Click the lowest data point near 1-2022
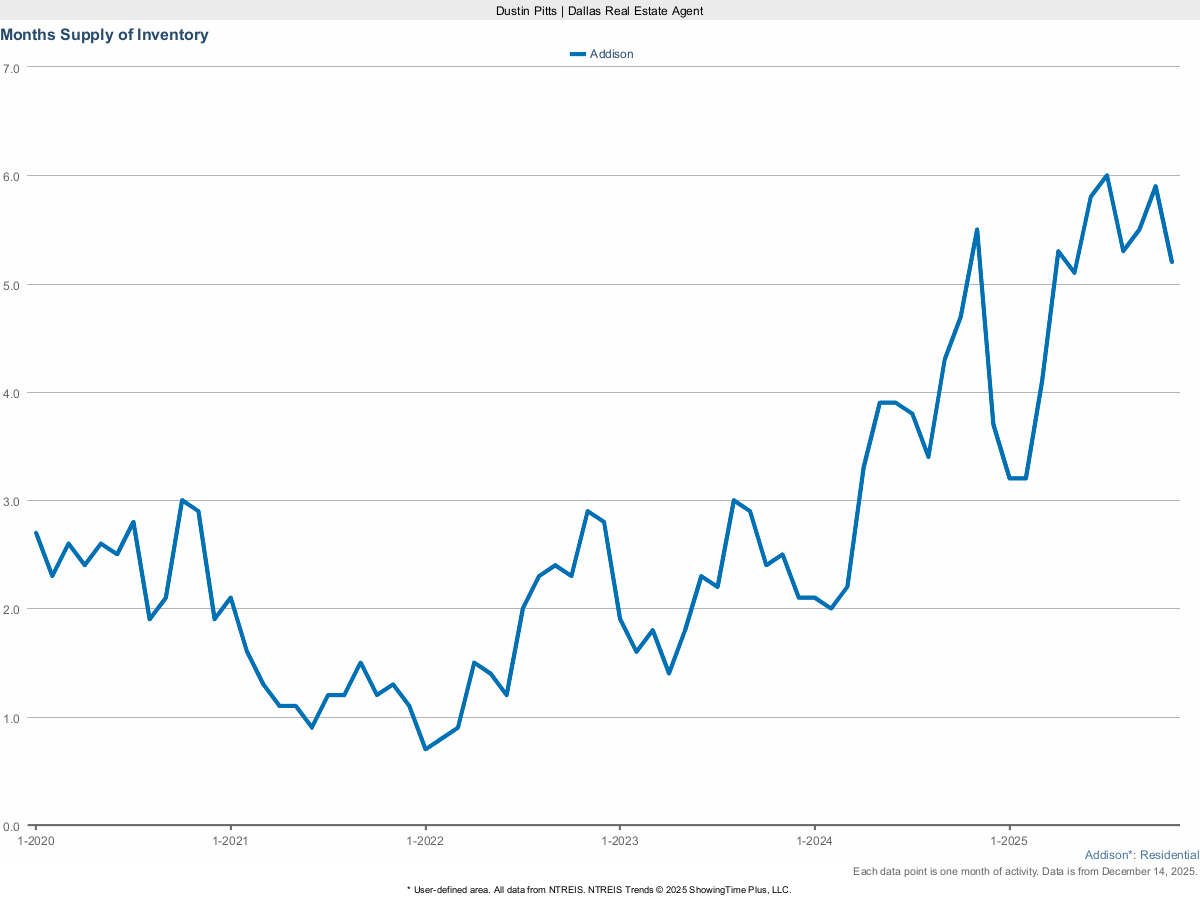 click(426, 746)
